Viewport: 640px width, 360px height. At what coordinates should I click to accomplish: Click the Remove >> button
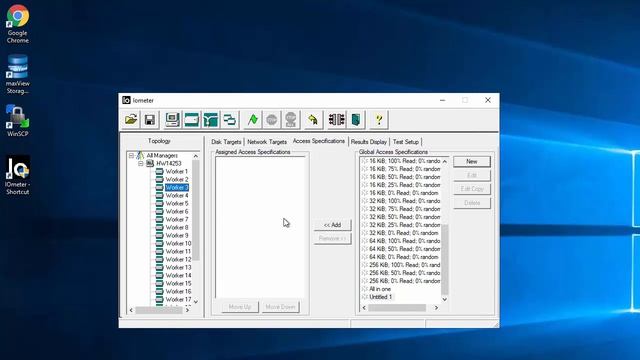coord(332,238)
